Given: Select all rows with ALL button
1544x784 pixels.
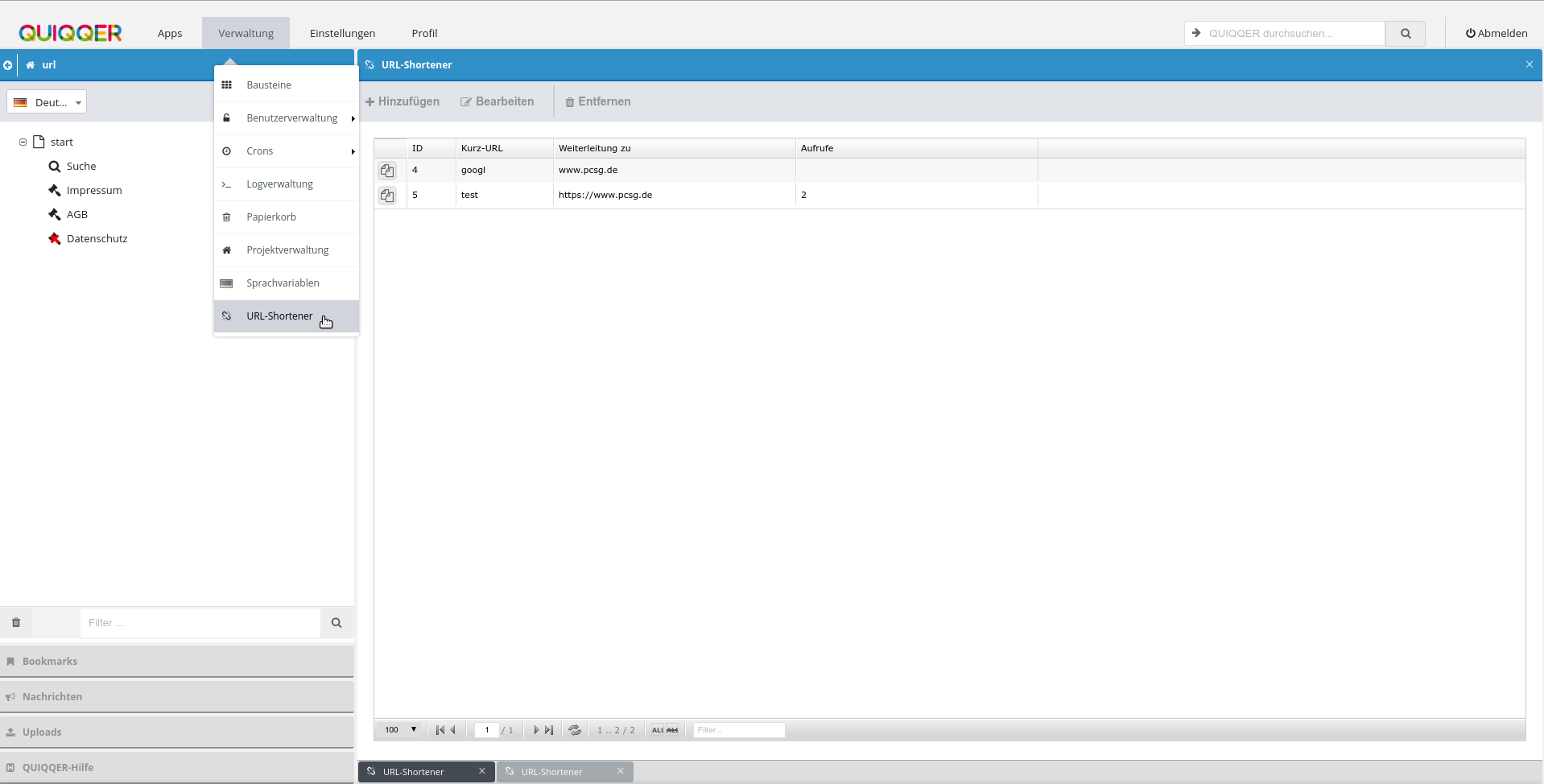Looking at the screenshot, I should [658, 730].
